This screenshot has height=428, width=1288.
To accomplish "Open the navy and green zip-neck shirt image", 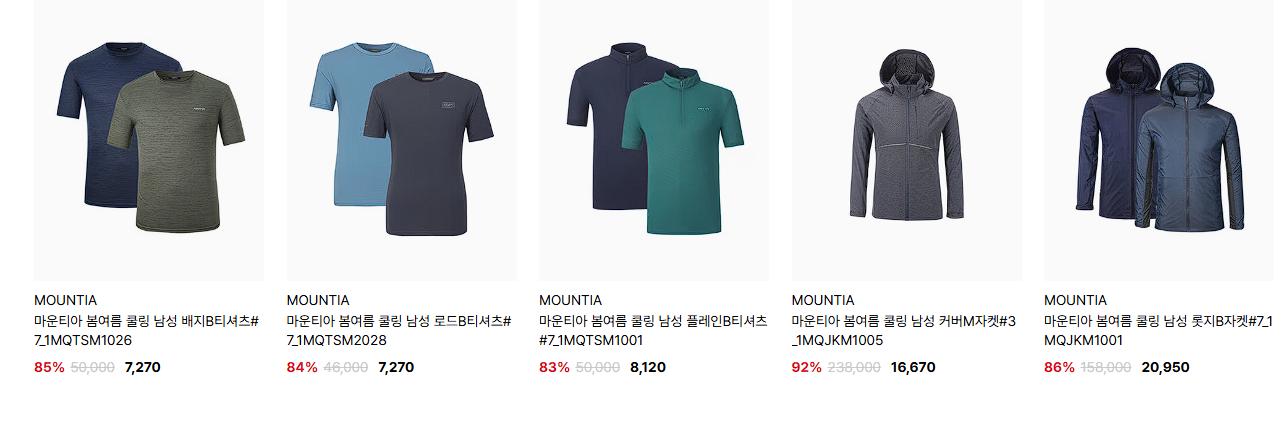I will pos(654,140).
